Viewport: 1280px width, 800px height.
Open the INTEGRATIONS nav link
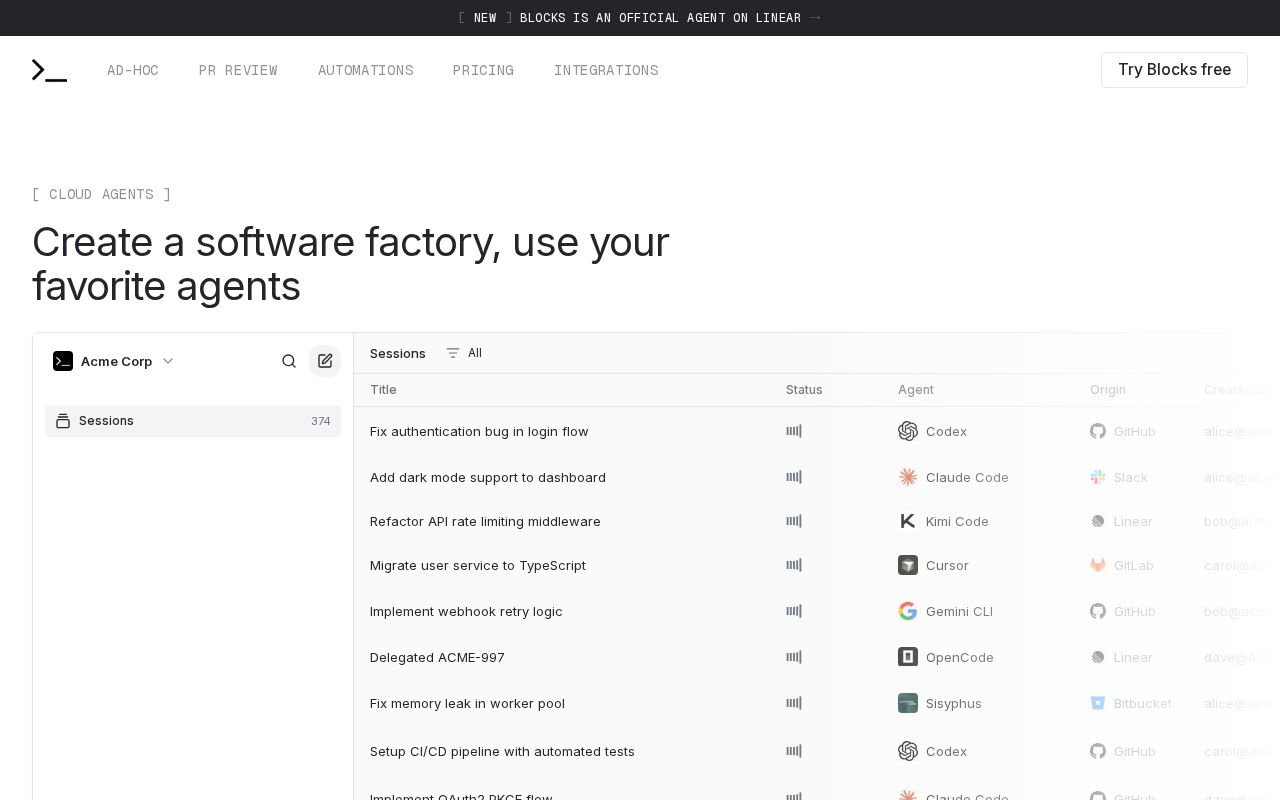(x=606, y=70)
